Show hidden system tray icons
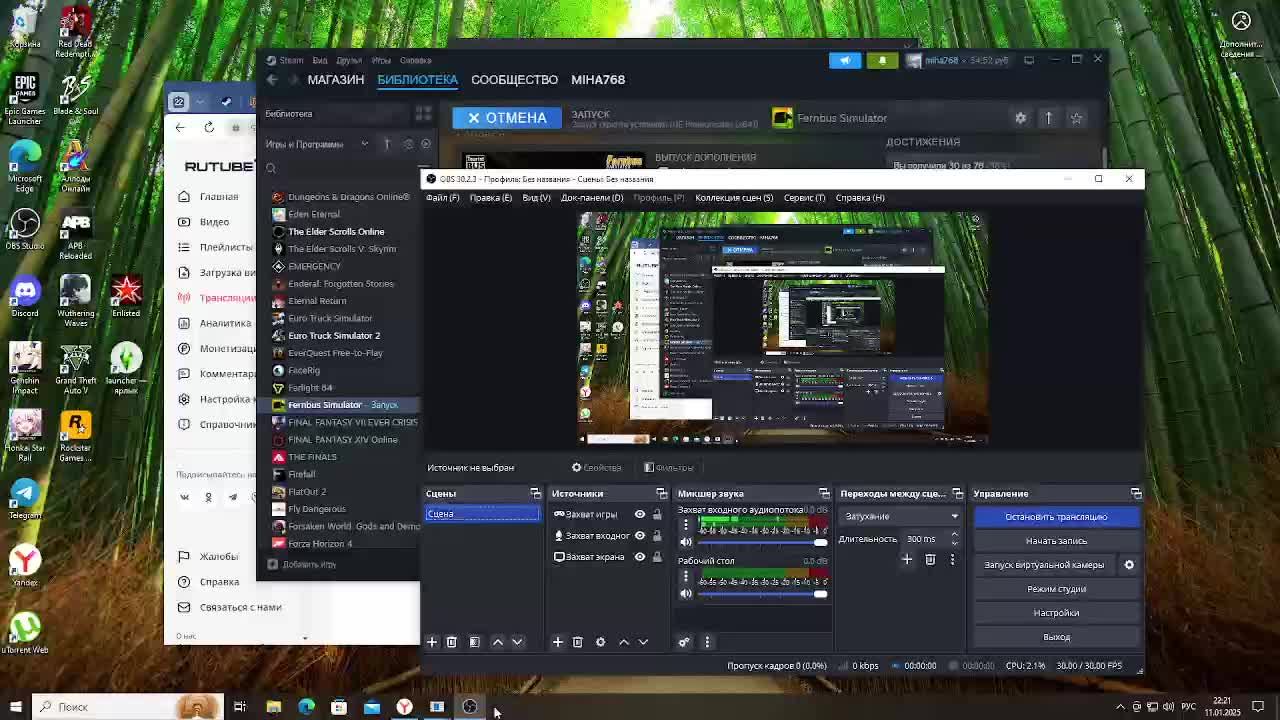The width and height of the screenshot is (1280, 720). 1120,707
